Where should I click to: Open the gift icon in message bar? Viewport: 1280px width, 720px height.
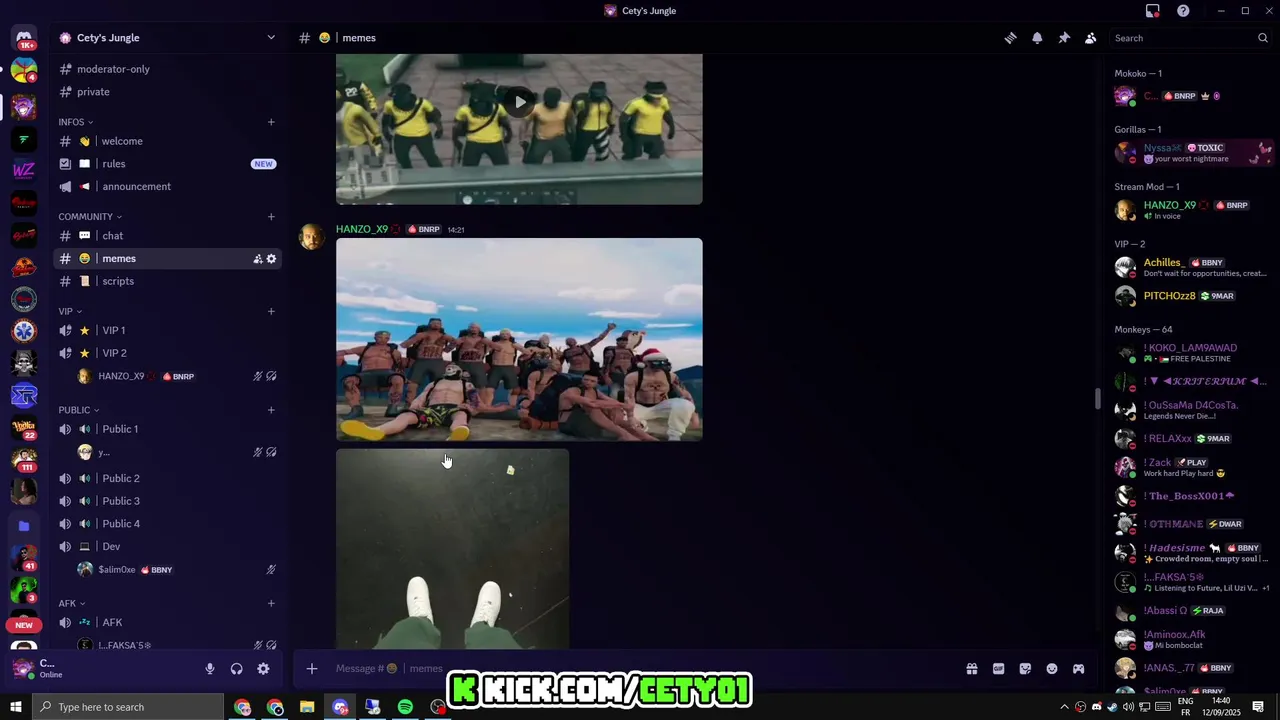pyautogui.click(x=971, y=668)
